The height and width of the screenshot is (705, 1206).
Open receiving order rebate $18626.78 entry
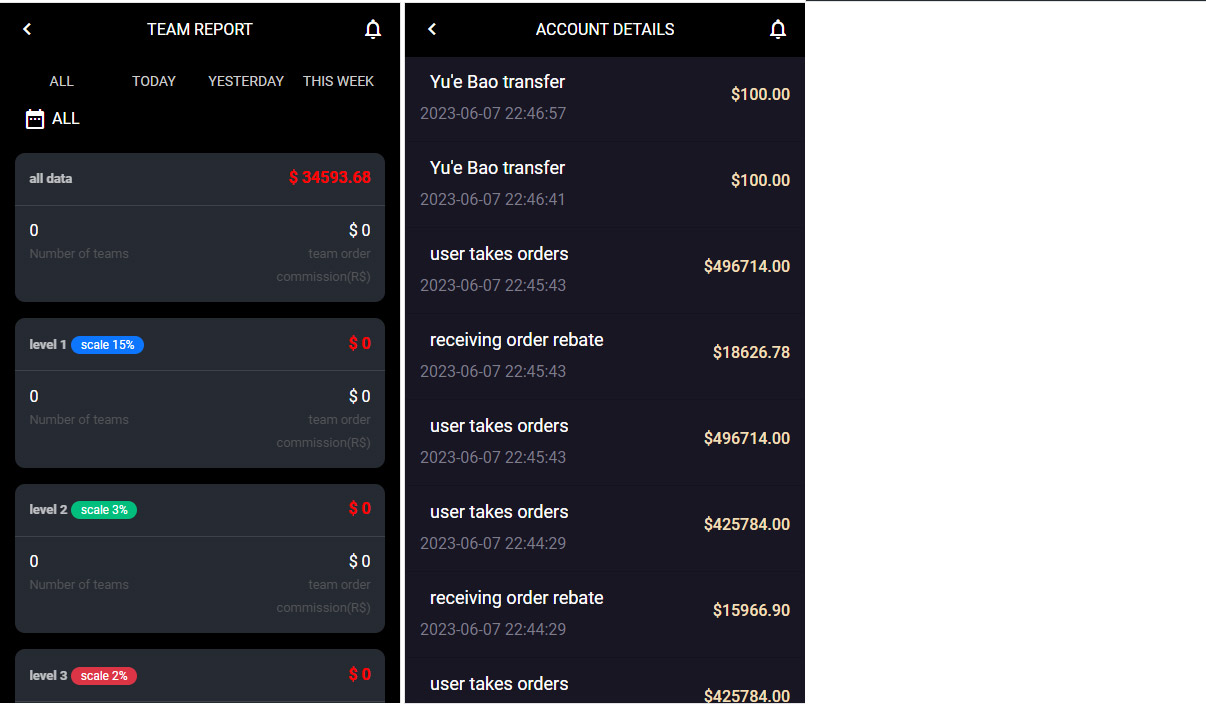coord(604,355)
